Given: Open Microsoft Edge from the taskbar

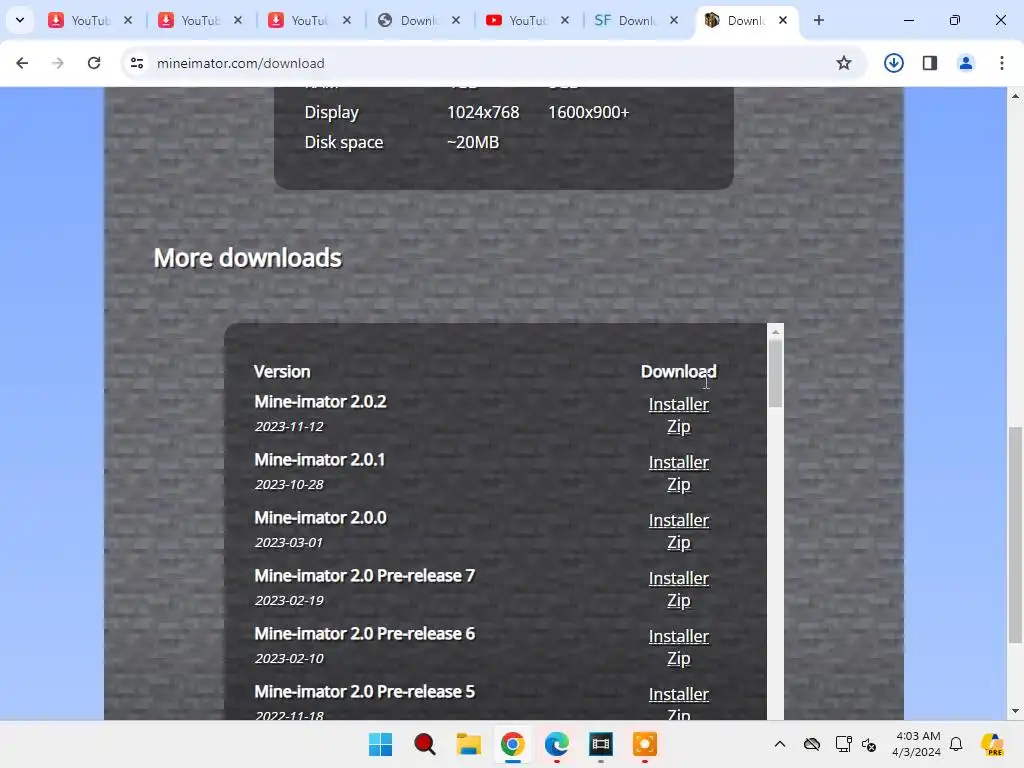Looking at the screenshot, I should coord(556,744).
